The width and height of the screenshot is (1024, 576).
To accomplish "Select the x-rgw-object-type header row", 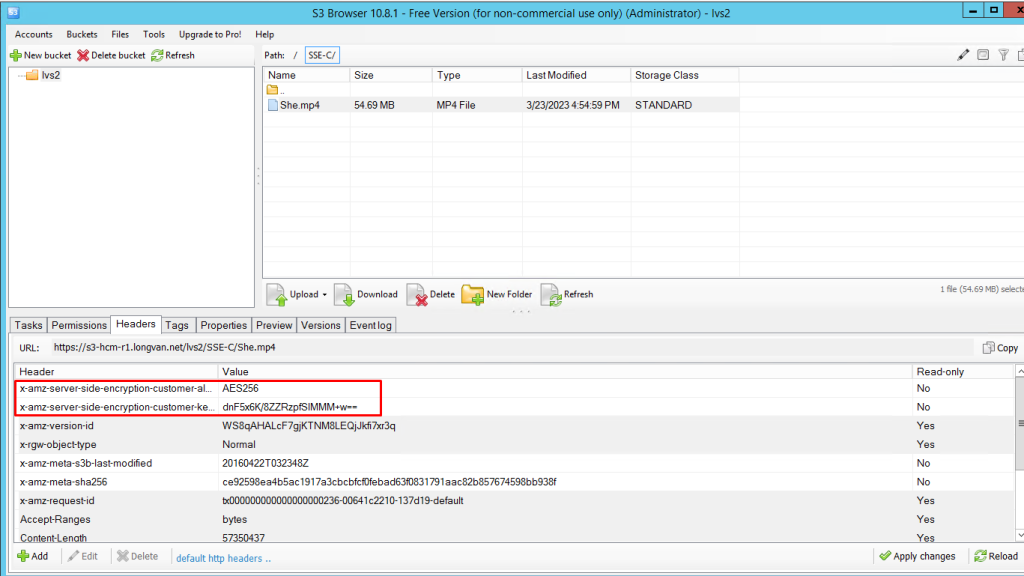I will [x=514, y=445].
